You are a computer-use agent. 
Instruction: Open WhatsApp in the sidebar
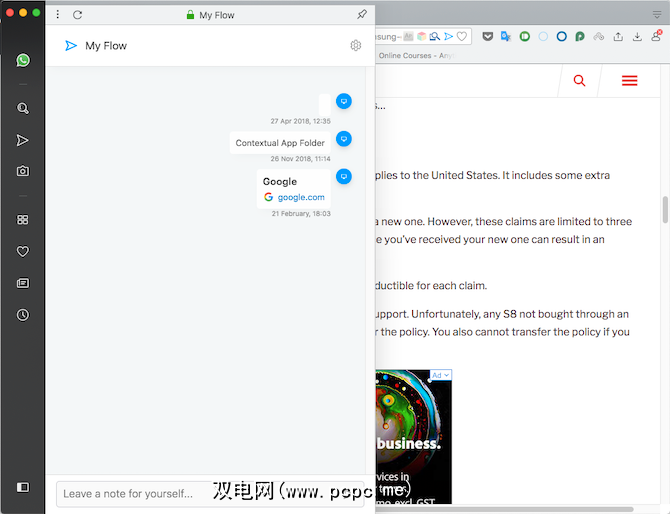(23, 60)
